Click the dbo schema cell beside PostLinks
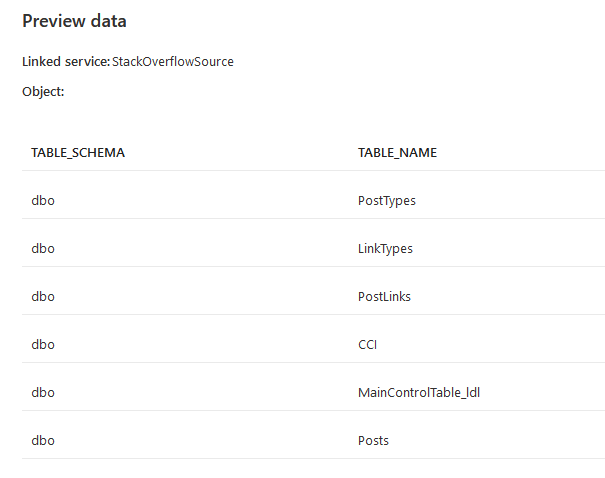The height and width of the screenshot is (478, 605). pyautogui.click(x=43, y=296)
